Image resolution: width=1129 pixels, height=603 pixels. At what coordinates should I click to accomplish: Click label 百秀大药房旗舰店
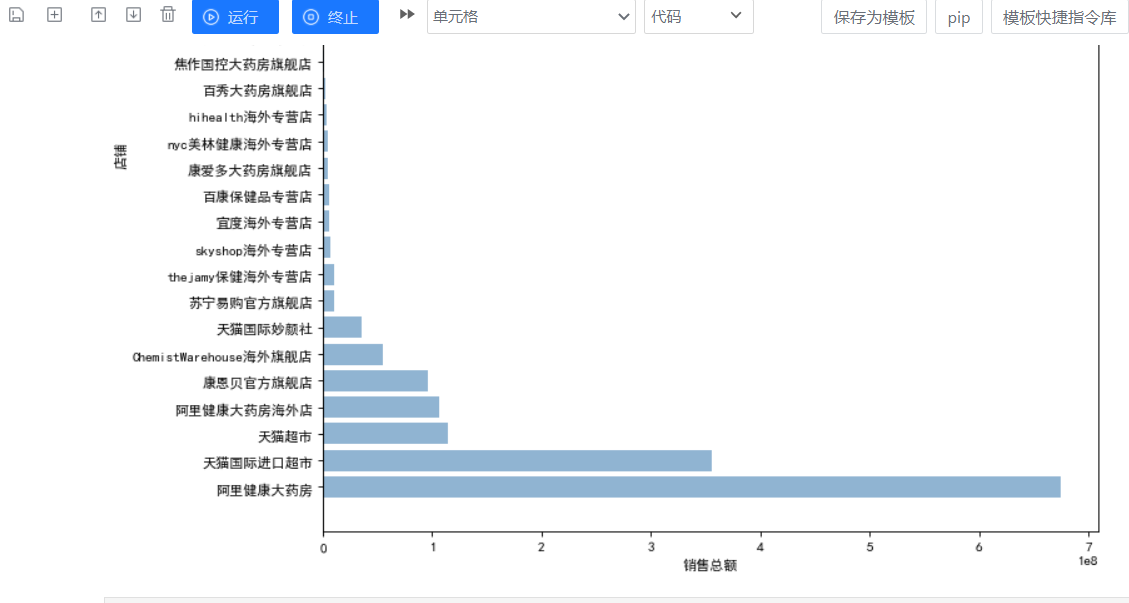pos(258,91)
